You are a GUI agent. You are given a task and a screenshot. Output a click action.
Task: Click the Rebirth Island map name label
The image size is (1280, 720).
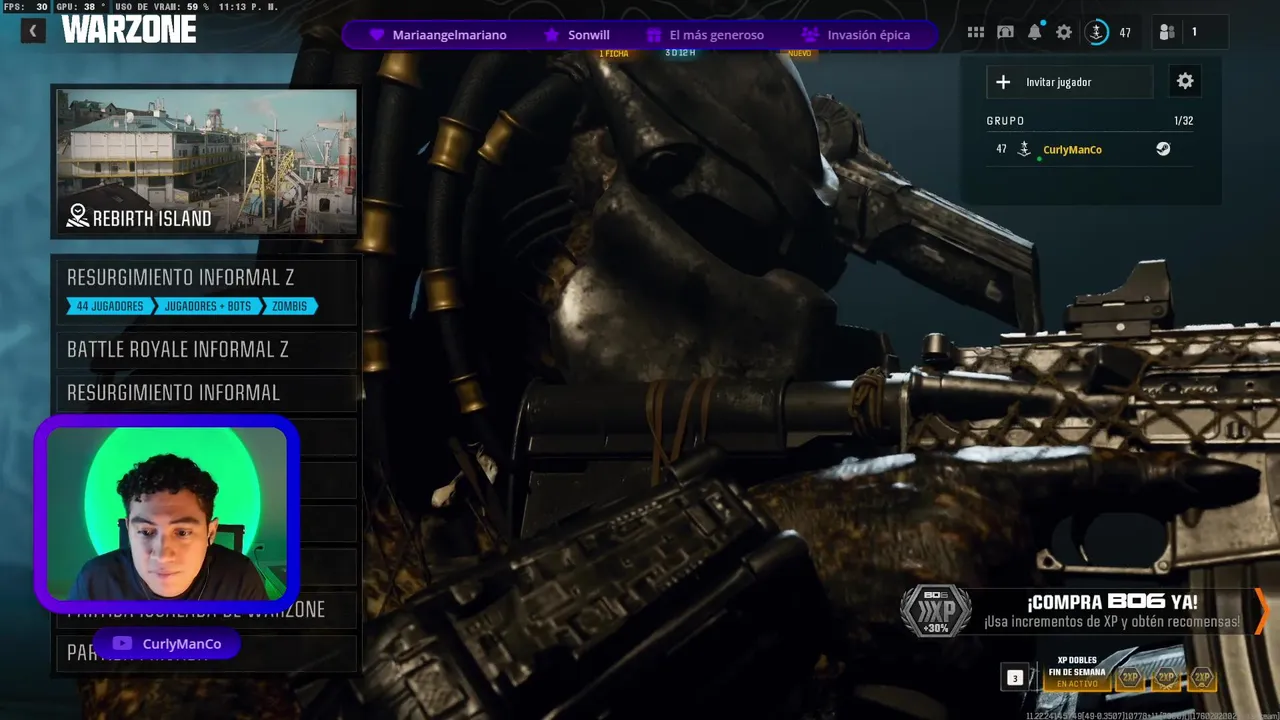point(152,218)
